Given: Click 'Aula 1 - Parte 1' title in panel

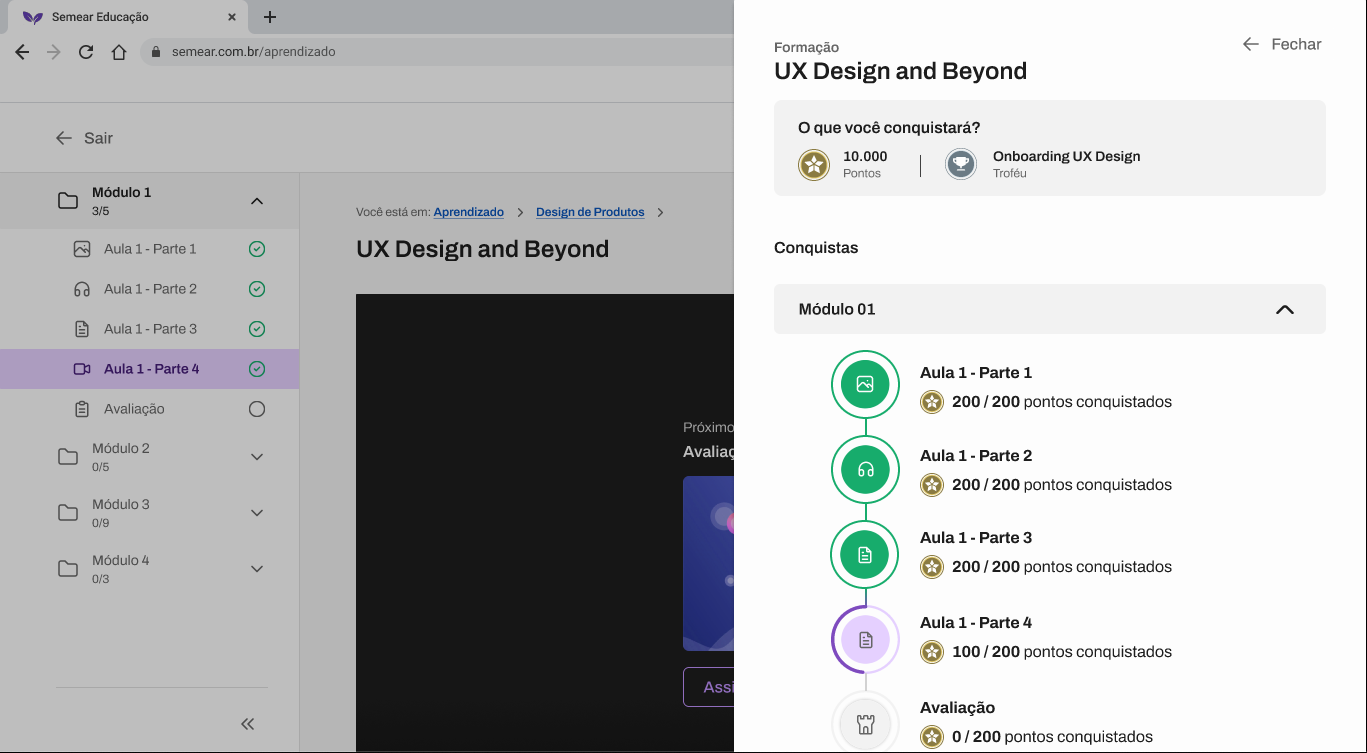Looking at the screenshot, I should click(x=976, y=373).
